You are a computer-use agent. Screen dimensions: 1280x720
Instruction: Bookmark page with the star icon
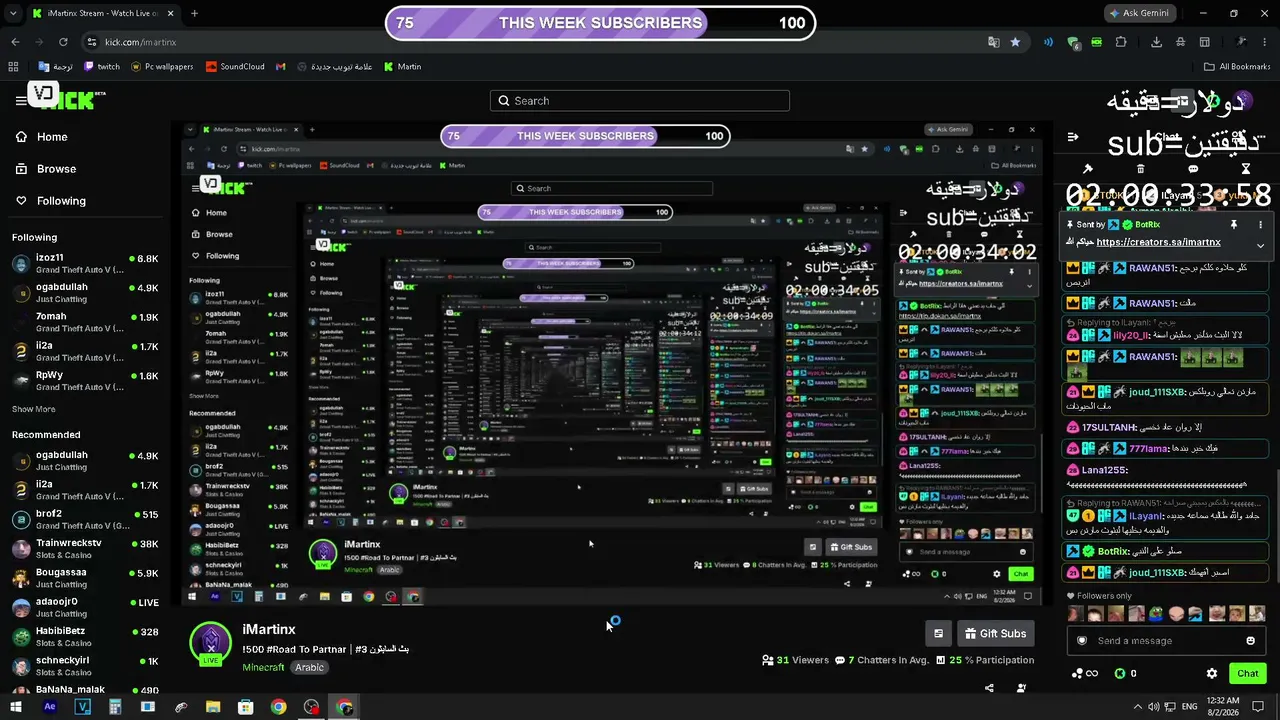(1016, 42)
